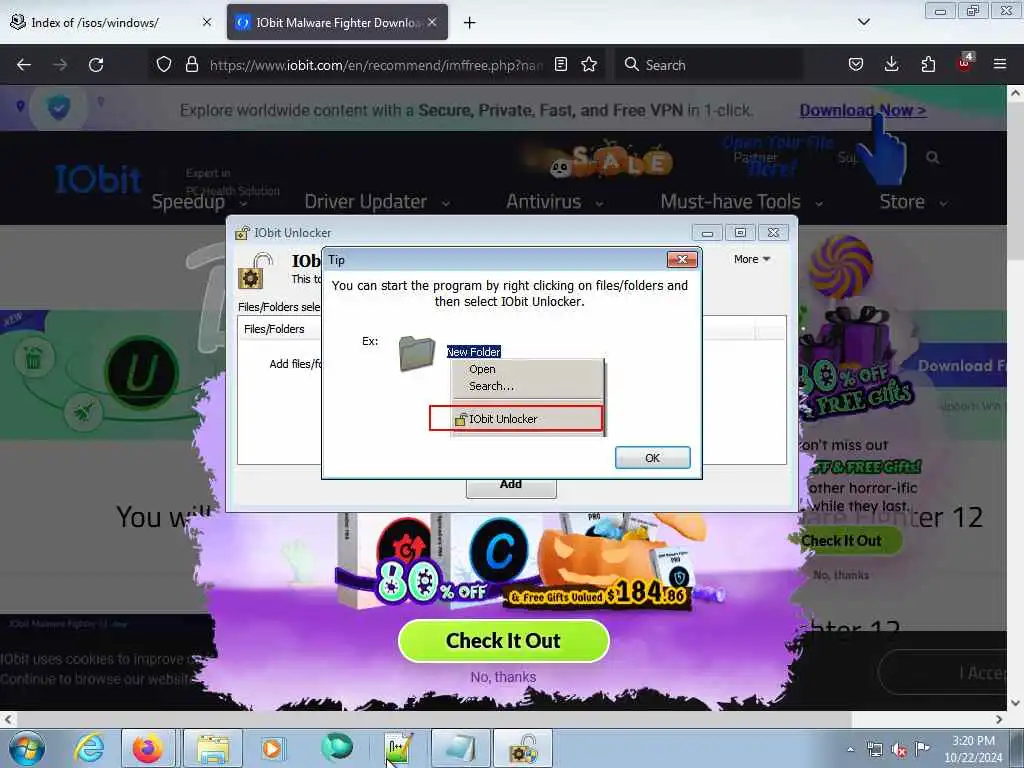Viewport: 1024px width, 768px height.
Task: Click the green teal orb taskbar icon
Action: pos(337,747)
